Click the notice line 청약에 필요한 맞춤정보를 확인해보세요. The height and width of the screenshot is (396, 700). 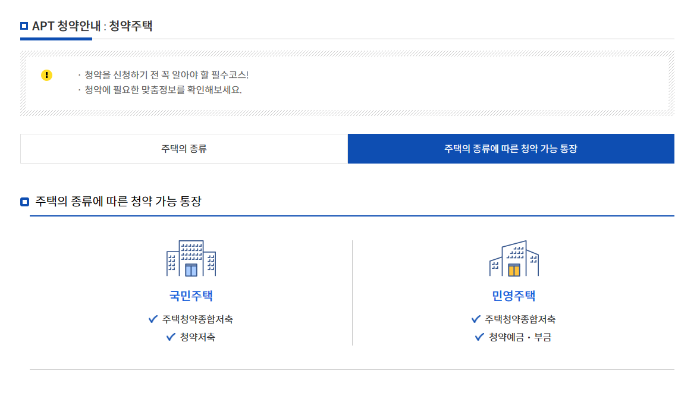(x=163, y=90)
